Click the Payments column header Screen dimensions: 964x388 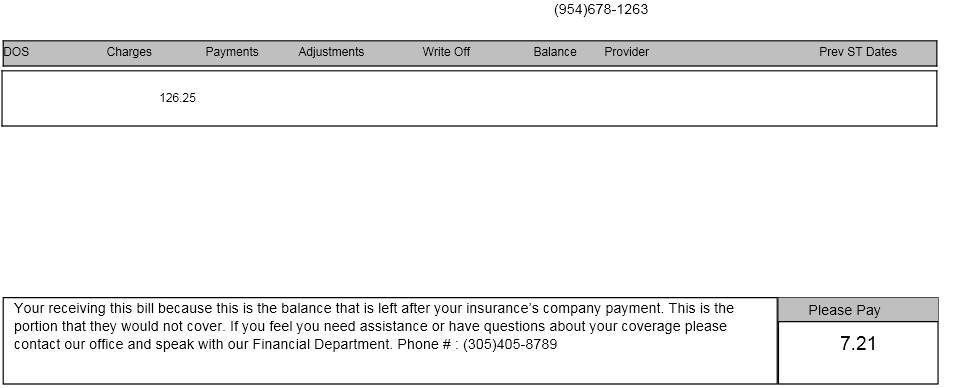tap(232, 52)
